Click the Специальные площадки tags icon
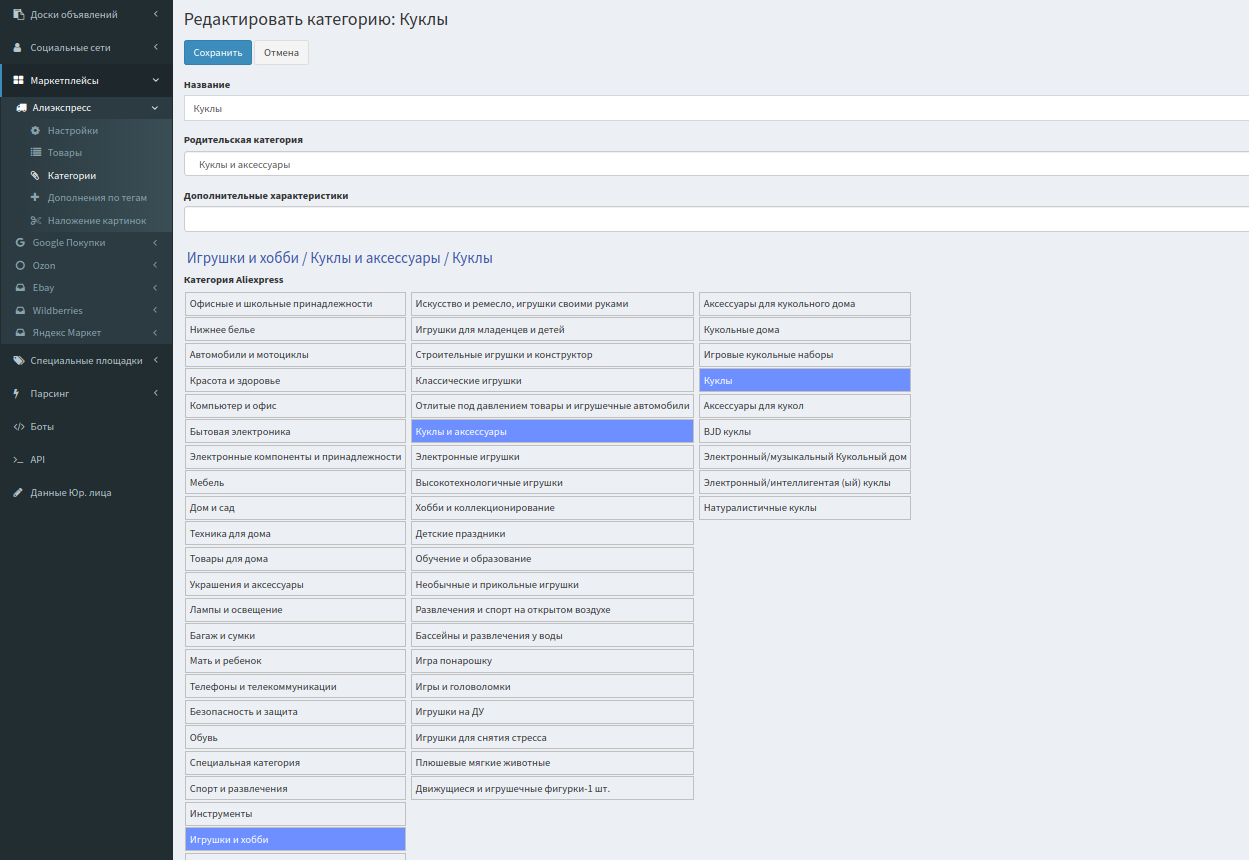Viewport: 1249px width, 860px height. coord(18,361)
